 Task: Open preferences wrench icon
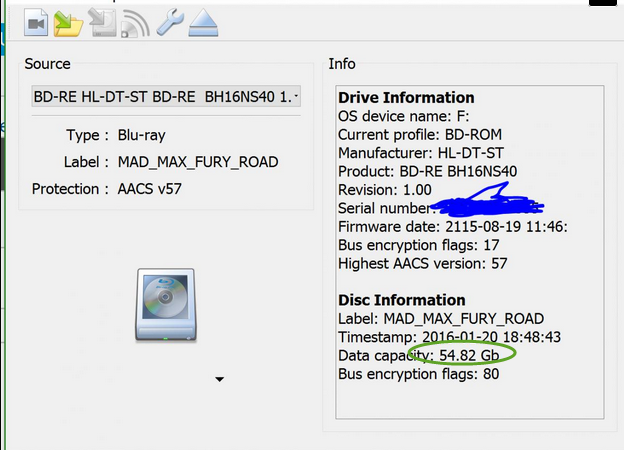coord(170,23)
